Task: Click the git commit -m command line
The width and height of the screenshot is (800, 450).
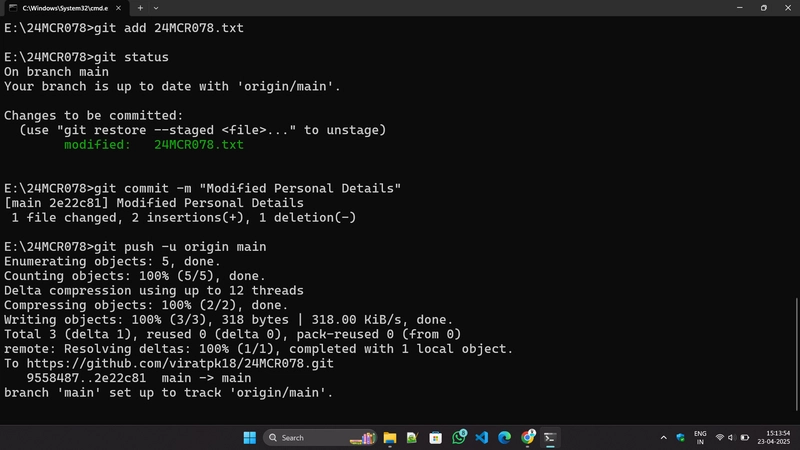Action: click(203, 189)
